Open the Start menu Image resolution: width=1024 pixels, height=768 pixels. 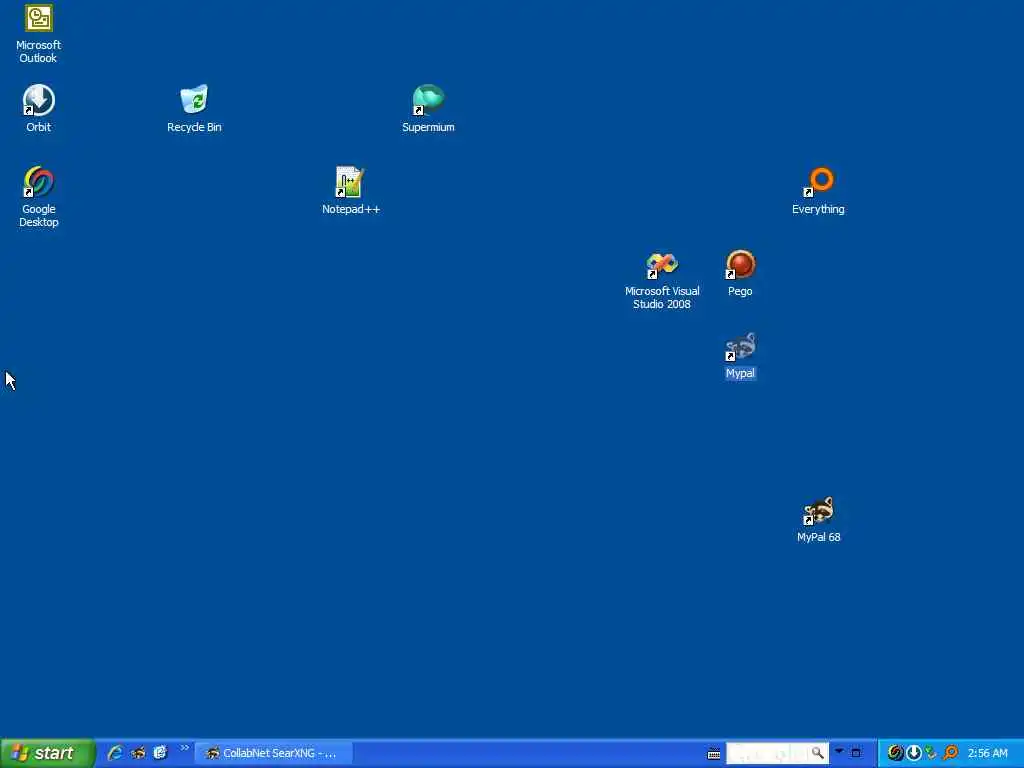coord(48,753)
